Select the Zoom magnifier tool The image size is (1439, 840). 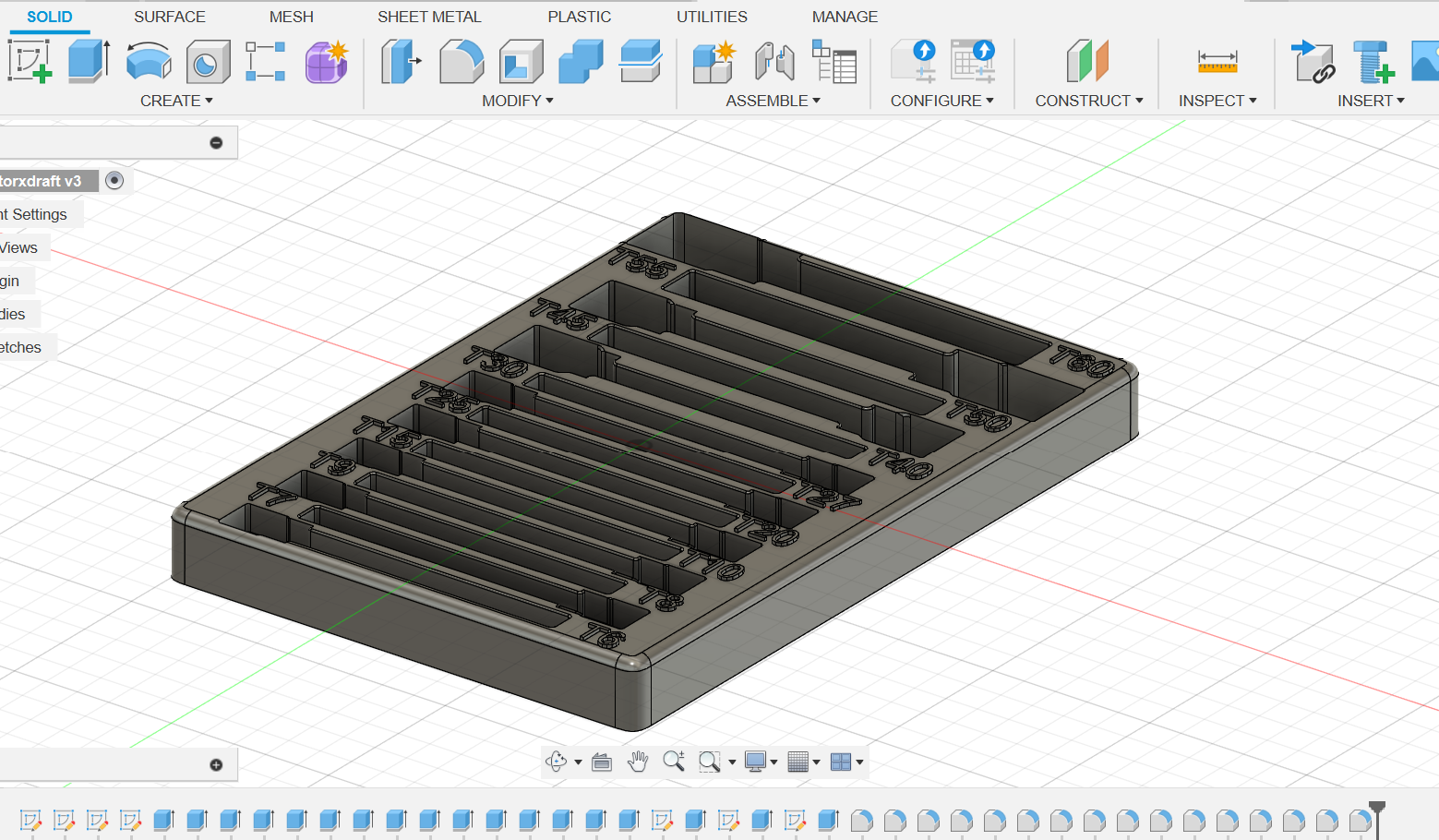(x=674, y=762)
